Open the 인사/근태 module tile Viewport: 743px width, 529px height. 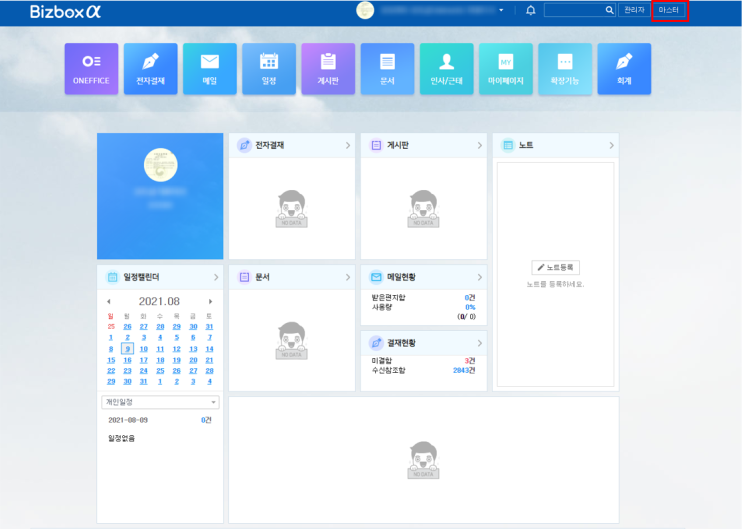tap(447, 69)
